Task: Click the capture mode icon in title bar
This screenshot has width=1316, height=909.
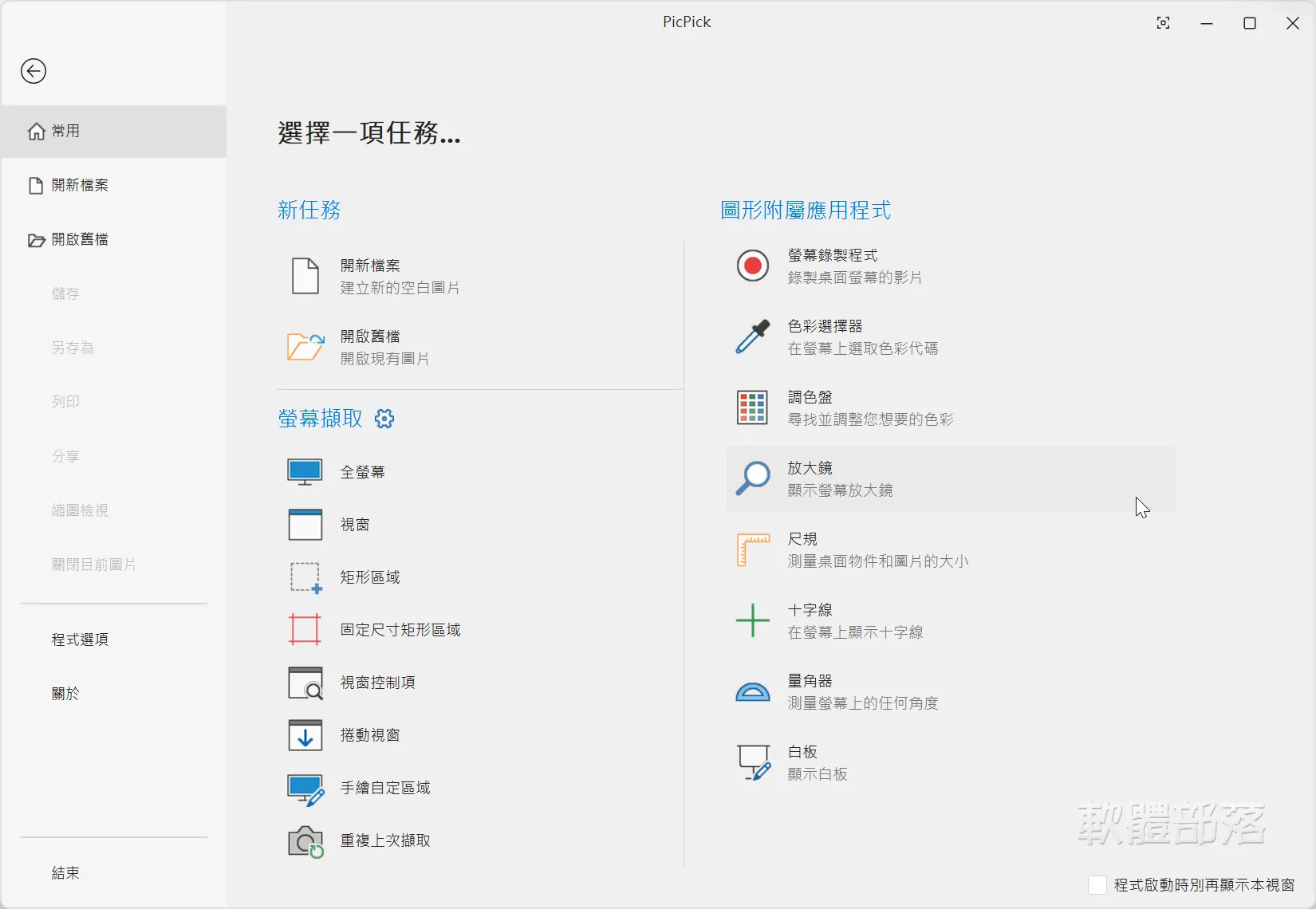Action: 1164,23
